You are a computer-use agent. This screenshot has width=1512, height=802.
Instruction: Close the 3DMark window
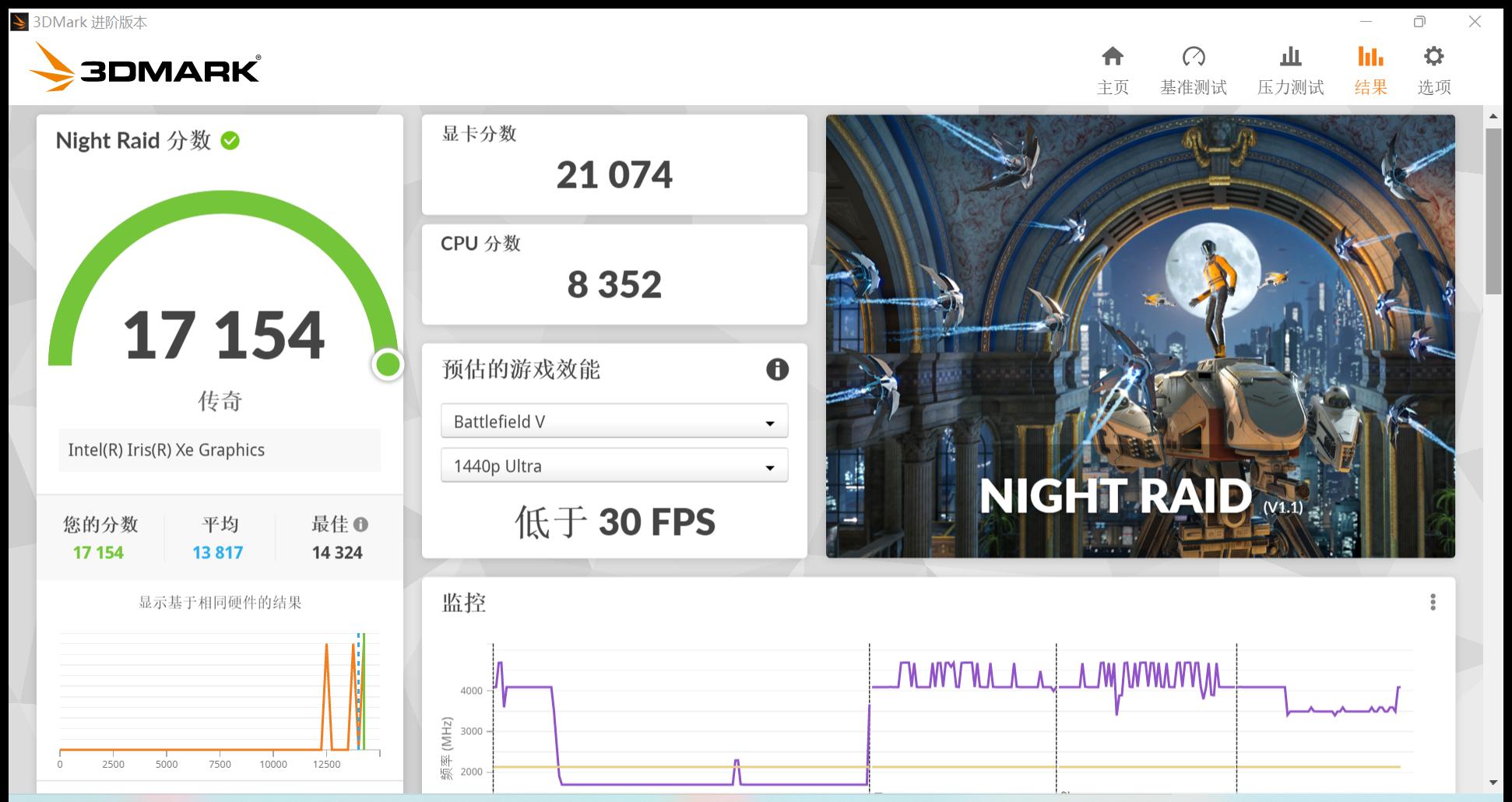point(1475,22)
